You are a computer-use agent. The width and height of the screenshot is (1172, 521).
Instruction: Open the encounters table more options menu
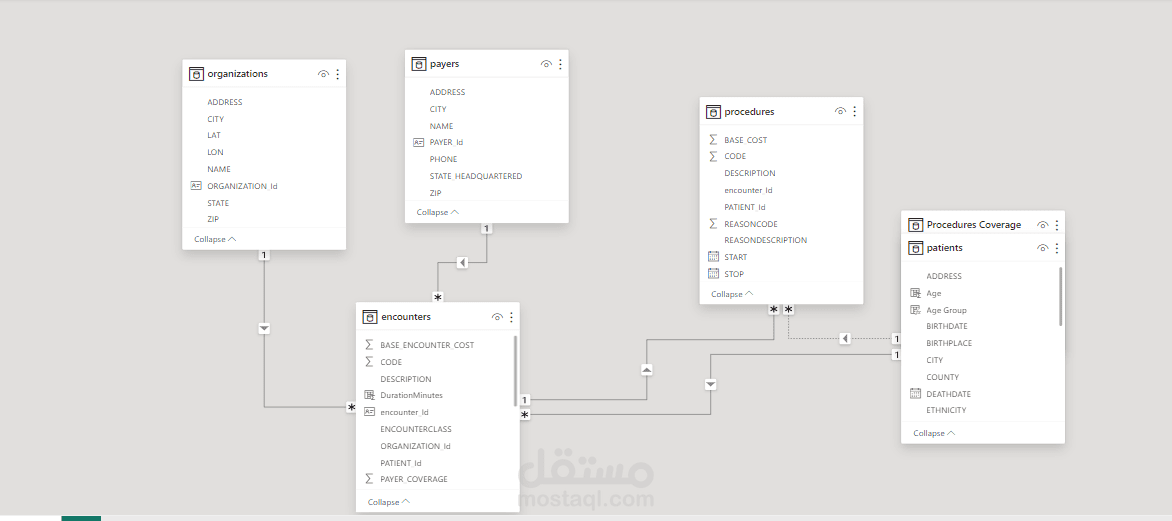511,317
